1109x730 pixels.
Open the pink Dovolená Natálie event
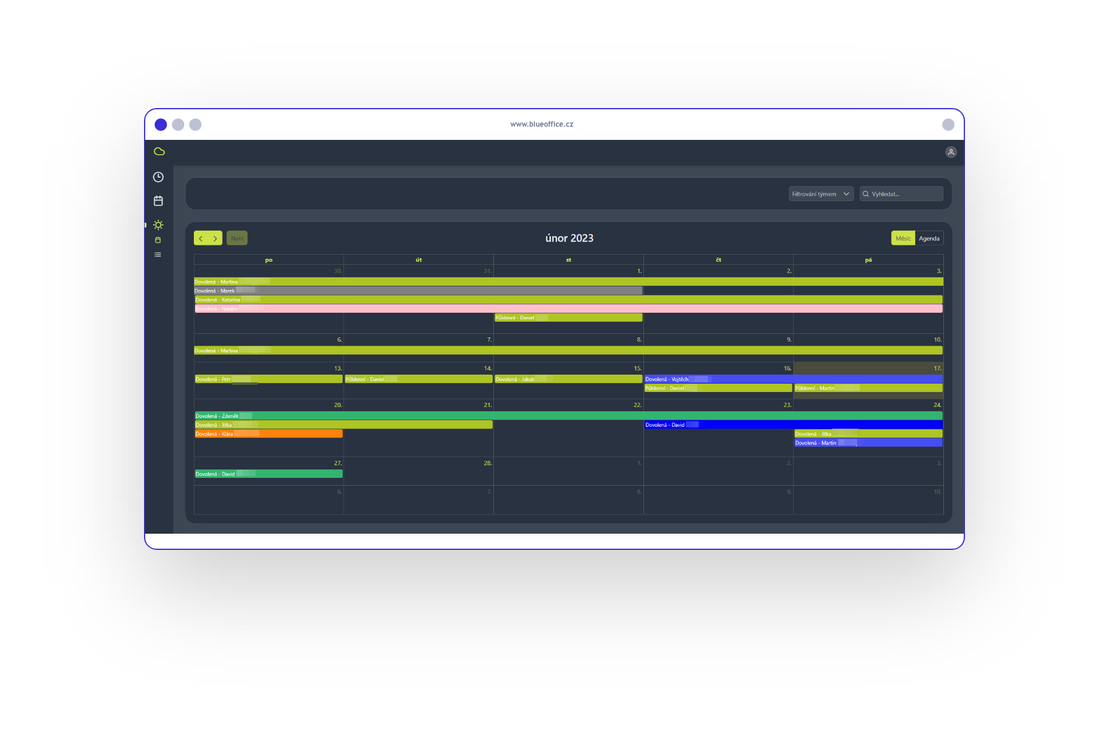[x=568, y=309]
